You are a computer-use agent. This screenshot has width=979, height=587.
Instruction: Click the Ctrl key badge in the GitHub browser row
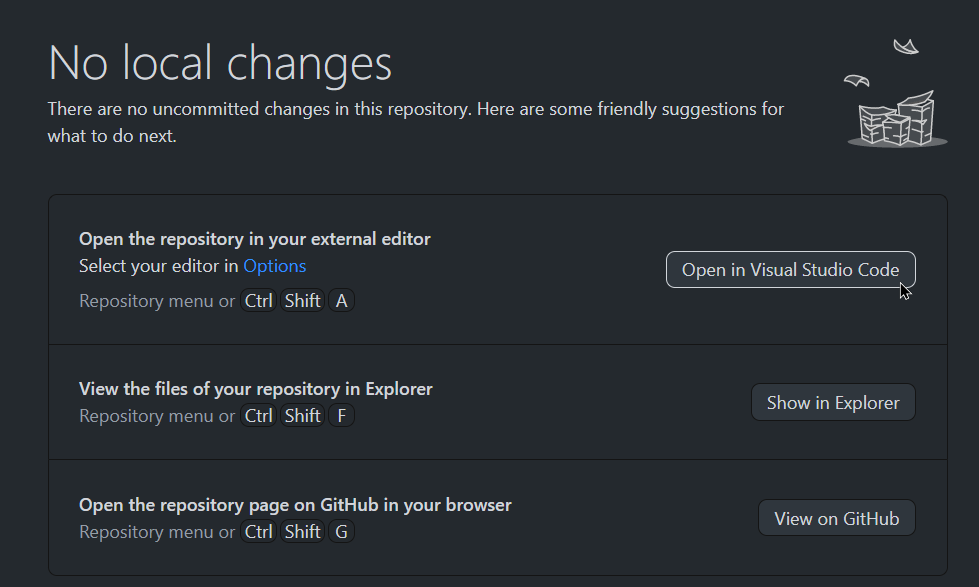pyautogui.click(x=259, y=531)
